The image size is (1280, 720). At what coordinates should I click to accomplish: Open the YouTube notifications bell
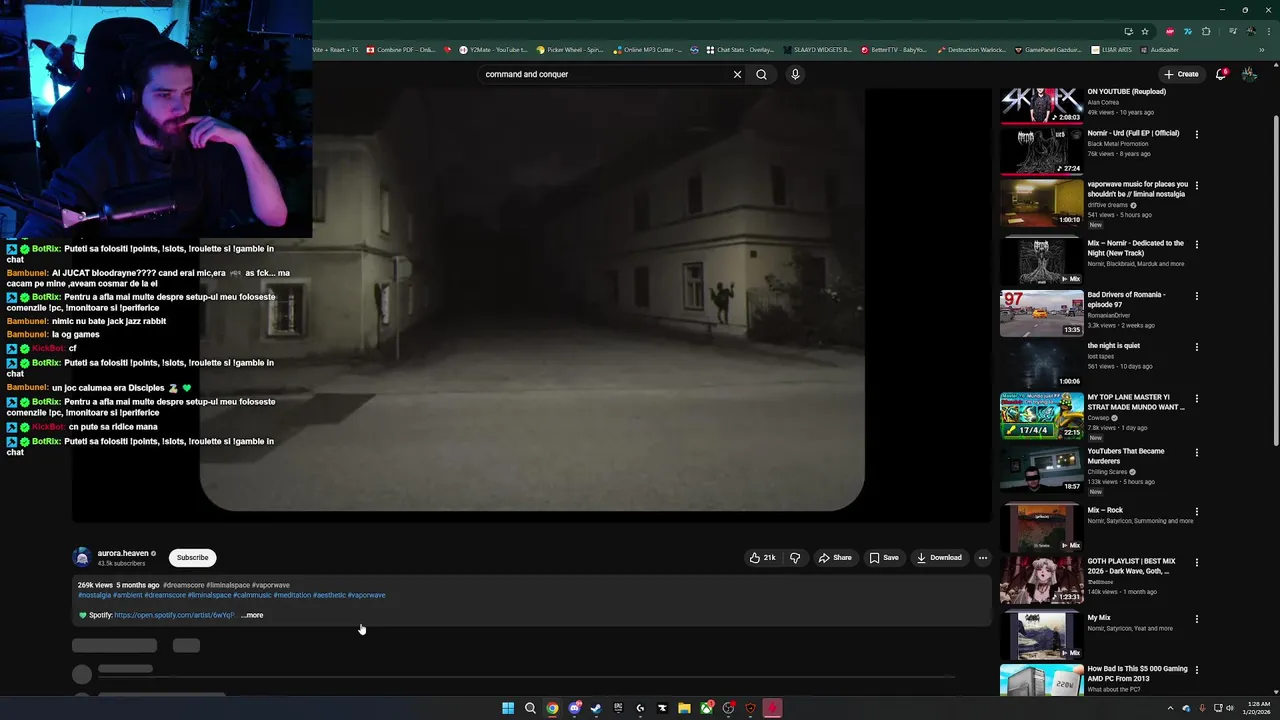[1221, 74]
